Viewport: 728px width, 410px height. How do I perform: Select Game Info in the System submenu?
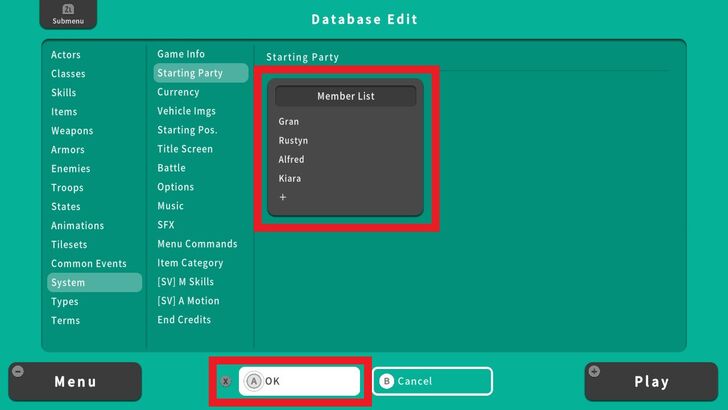pyautogui.click(x=181, y=54)
